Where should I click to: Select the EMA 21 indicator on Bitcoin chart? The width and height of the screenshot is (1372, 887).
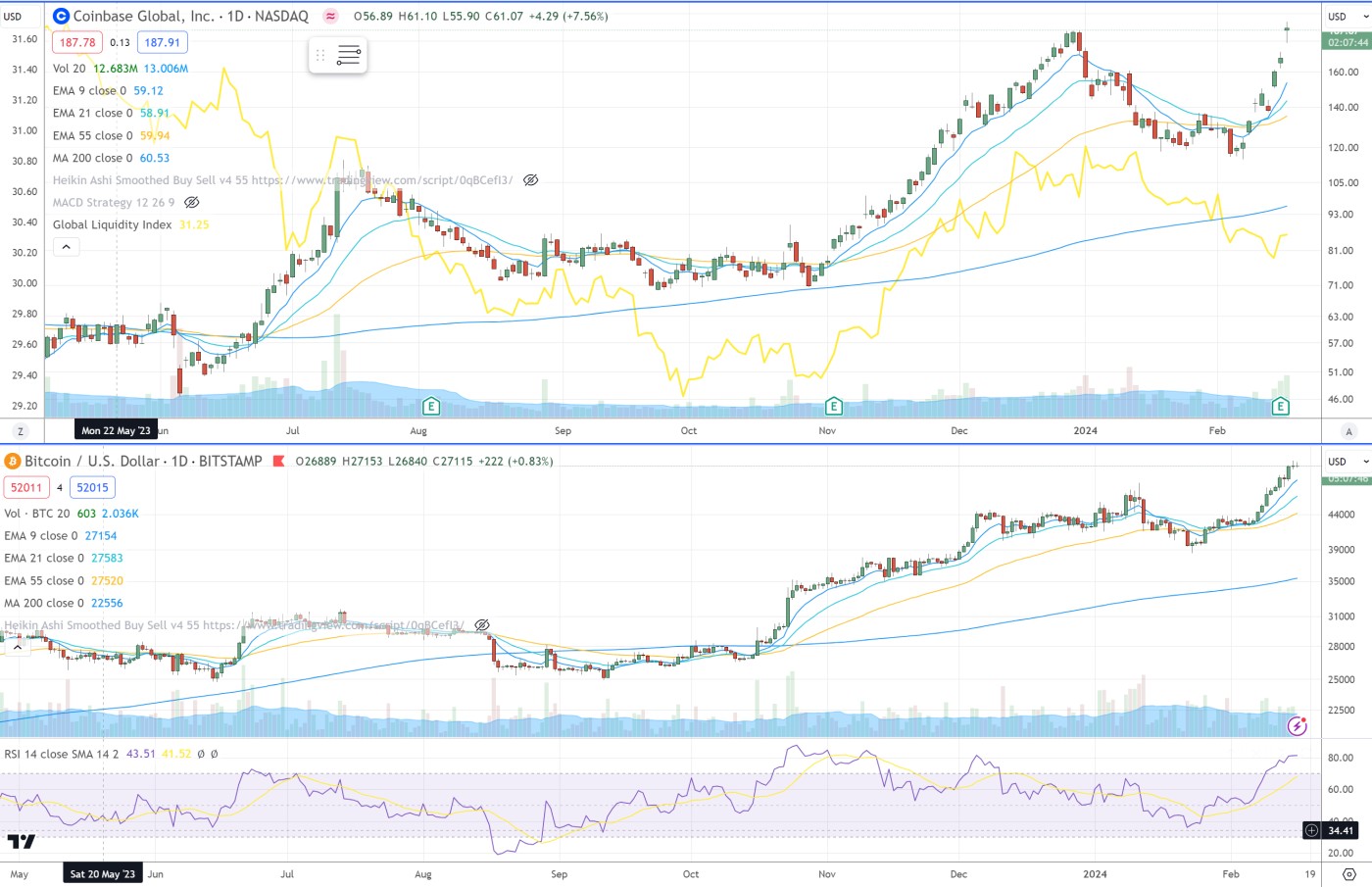pos(45,559)
